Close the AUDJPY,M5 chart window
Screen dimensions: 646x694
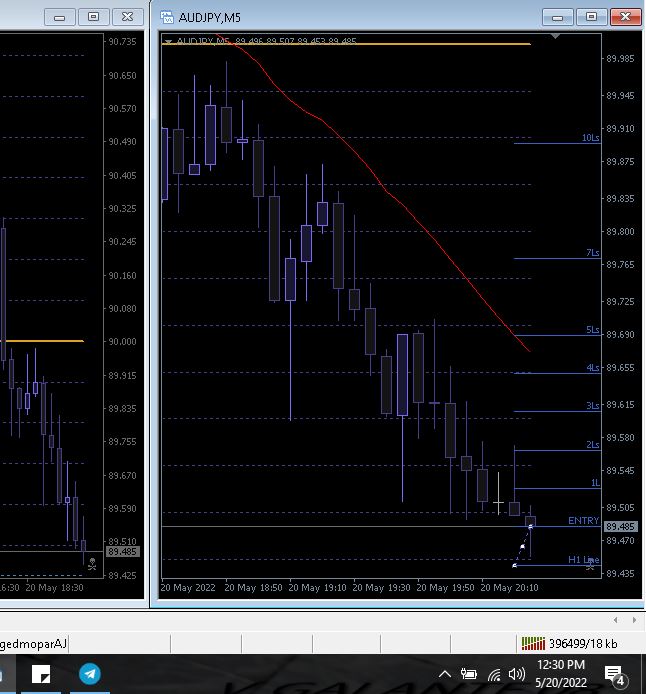click(626, 17)
